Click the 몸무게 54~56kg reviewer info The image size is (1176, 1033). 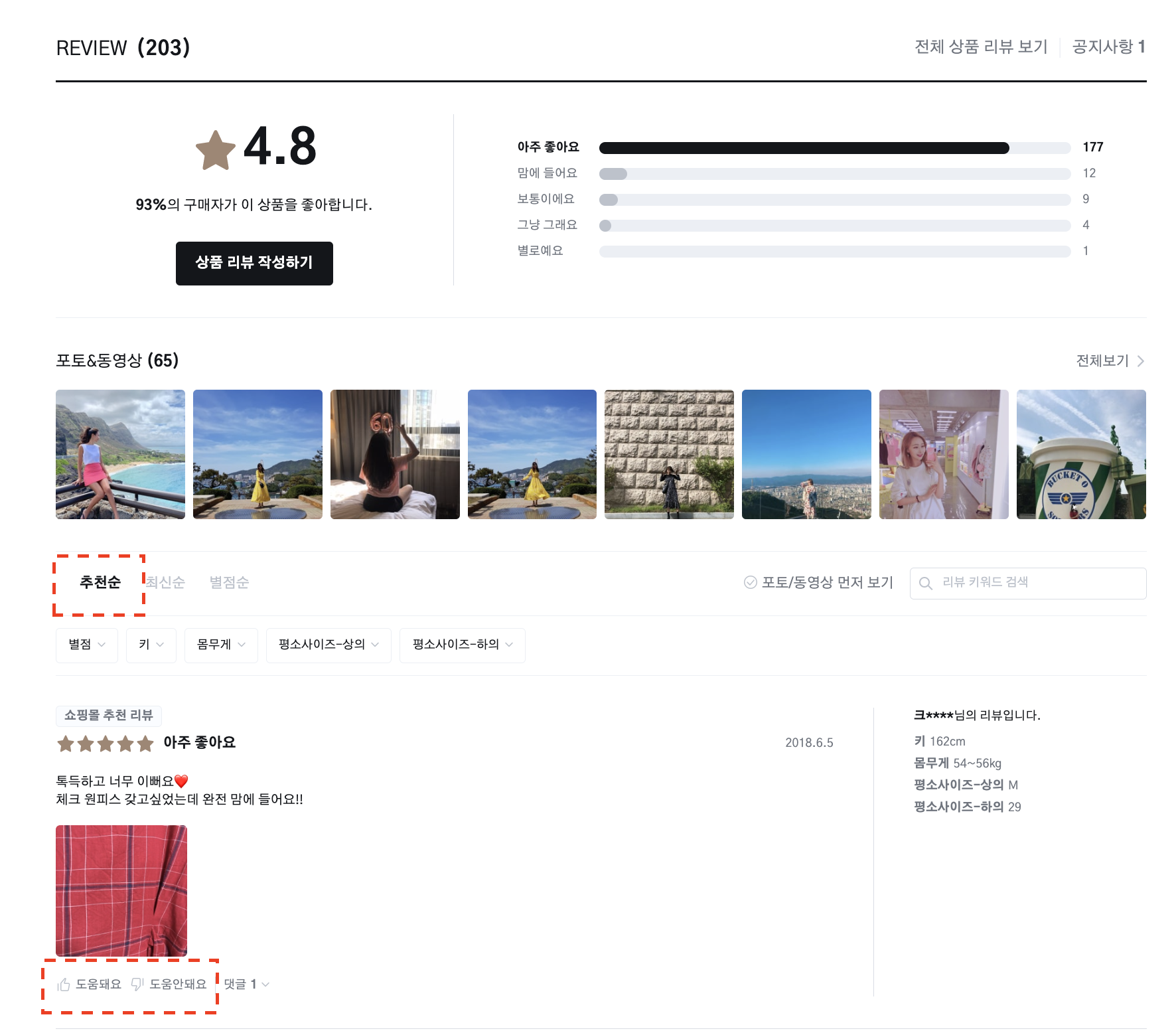point(958,763)
